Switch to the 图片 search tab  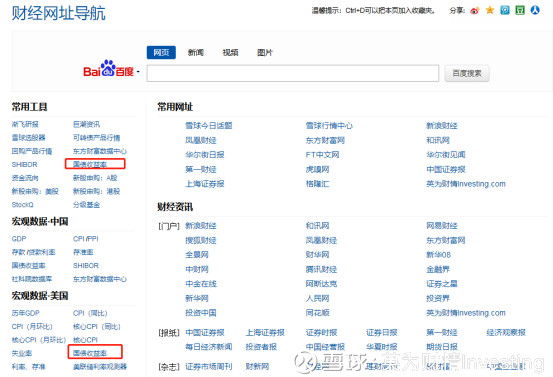(265, 53)
